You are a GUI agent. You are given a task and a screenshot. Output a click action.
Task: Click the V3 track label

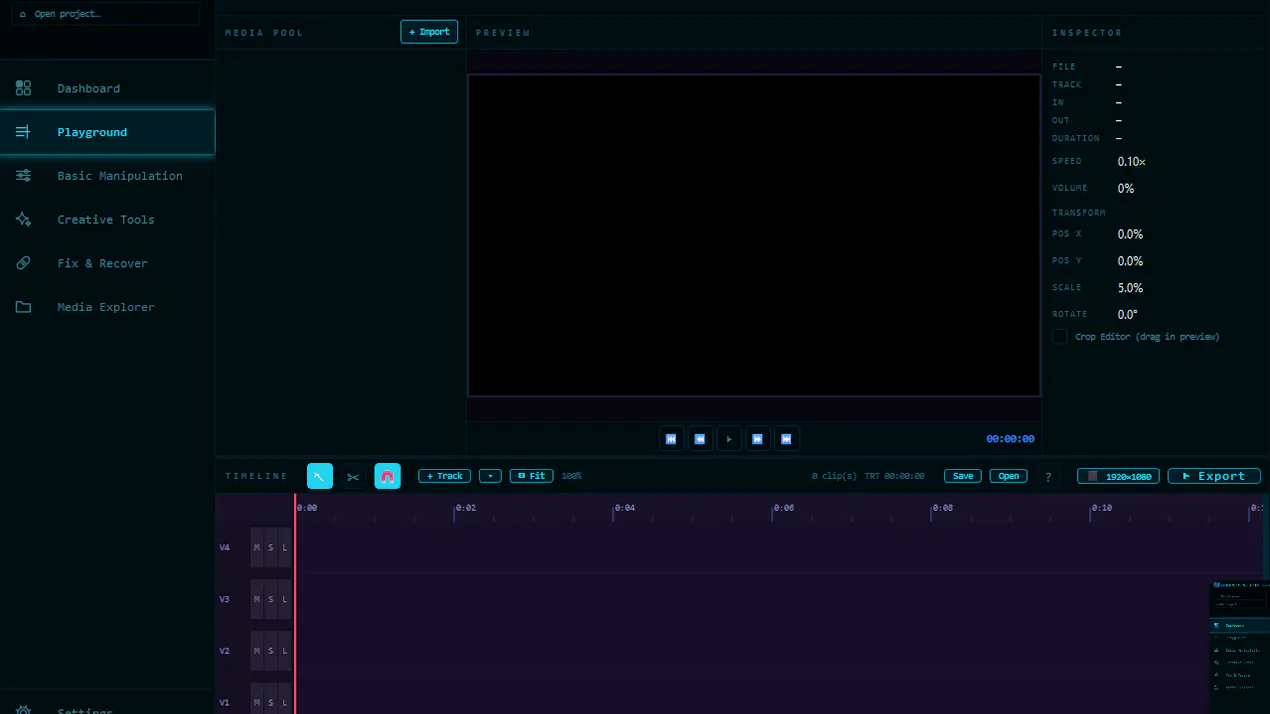[225, 600]
